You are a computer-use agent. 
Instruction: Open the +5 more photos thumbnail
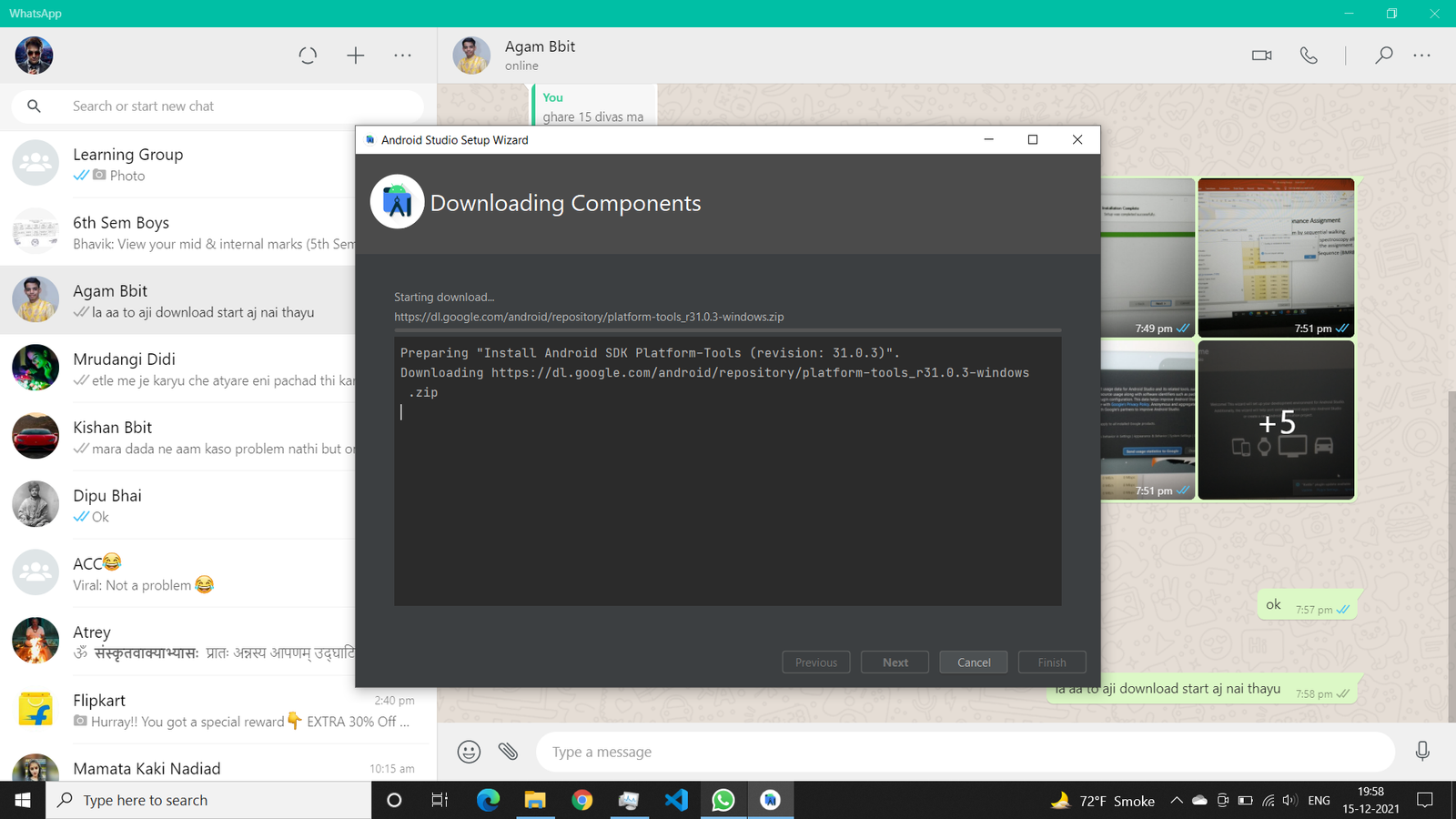tap(1276, 421)
